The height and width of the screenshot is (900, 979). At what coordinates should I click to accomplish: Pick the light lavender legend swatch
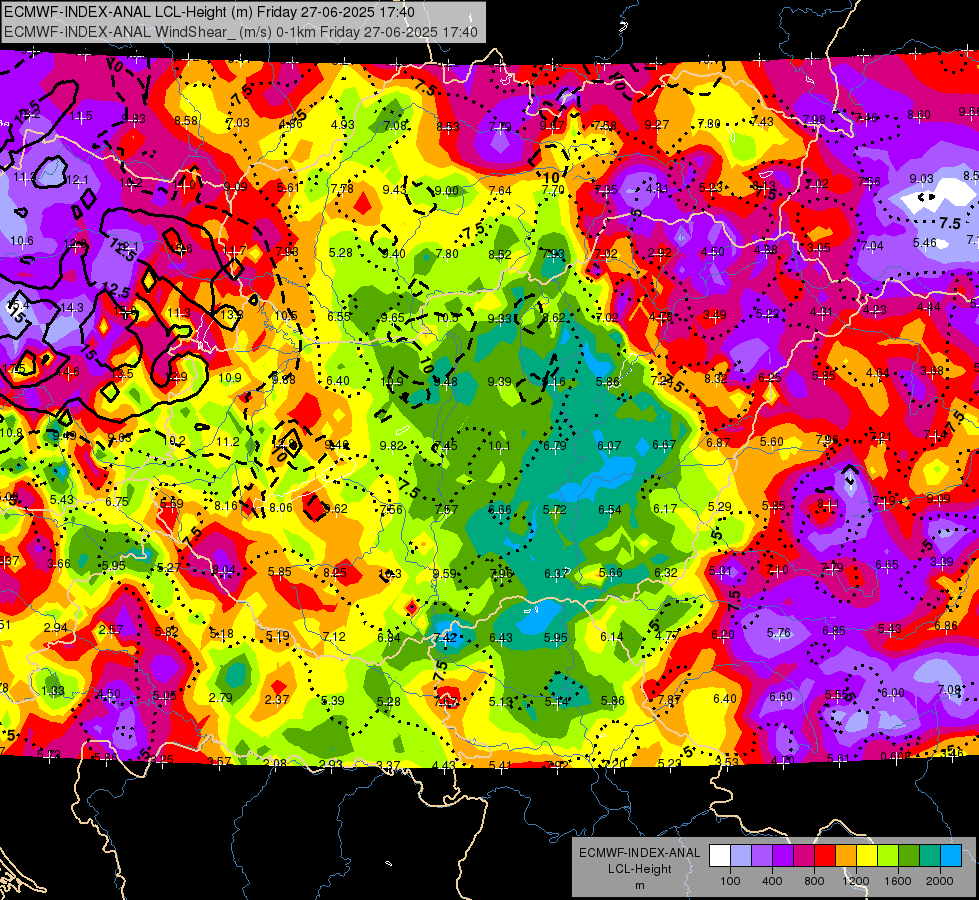tap(741, 856)
